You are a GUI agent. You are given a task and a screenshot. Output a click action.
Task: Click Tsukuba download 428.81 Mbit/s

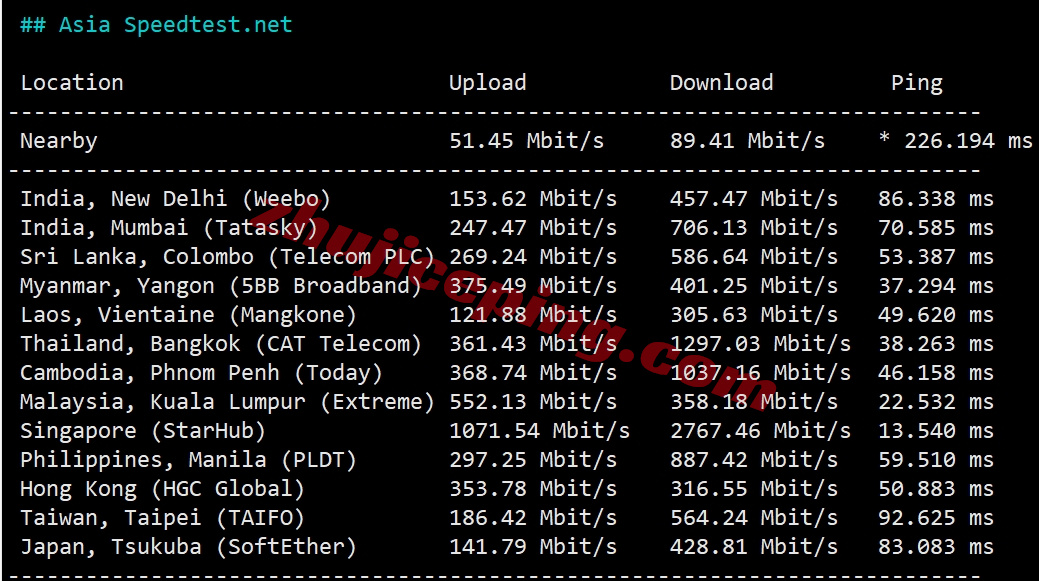pos(753,547)
